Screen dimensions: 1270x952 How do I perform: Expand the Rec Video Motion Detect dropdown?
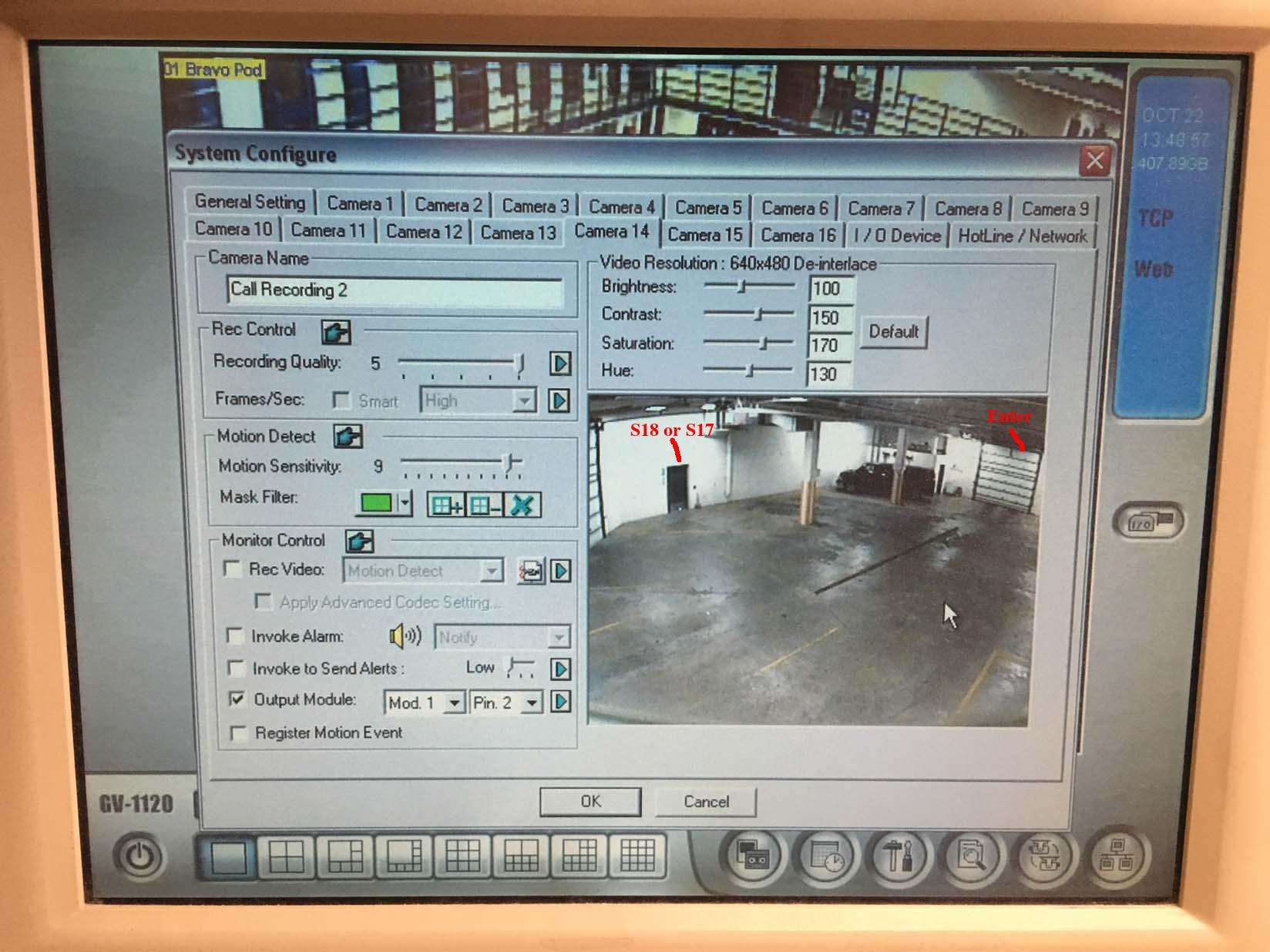pyautogui.click(x=424, y=571)
